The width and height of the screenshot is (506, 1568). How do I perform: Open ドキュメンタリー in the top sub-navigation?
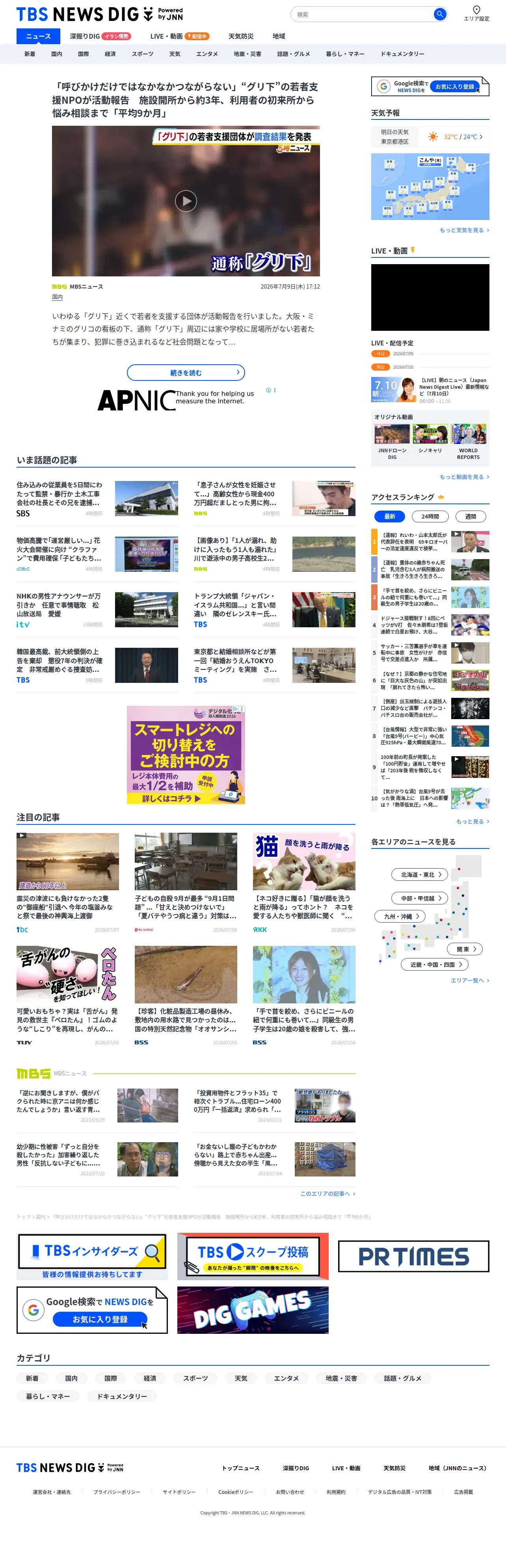point(403,54)
